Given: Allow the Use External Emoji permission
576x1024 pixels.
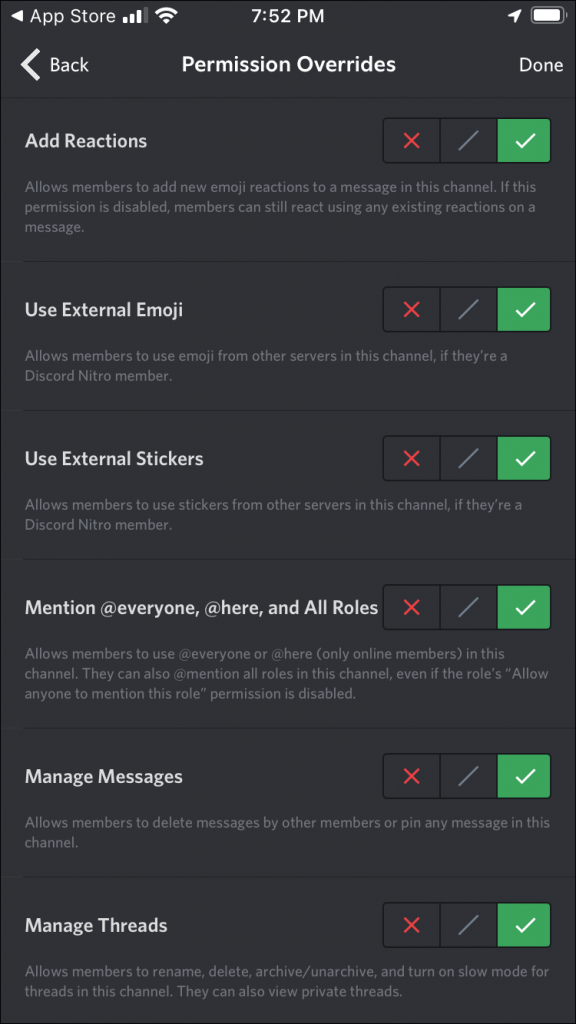Looking at the screenshot, I should [x=524, y=310].
